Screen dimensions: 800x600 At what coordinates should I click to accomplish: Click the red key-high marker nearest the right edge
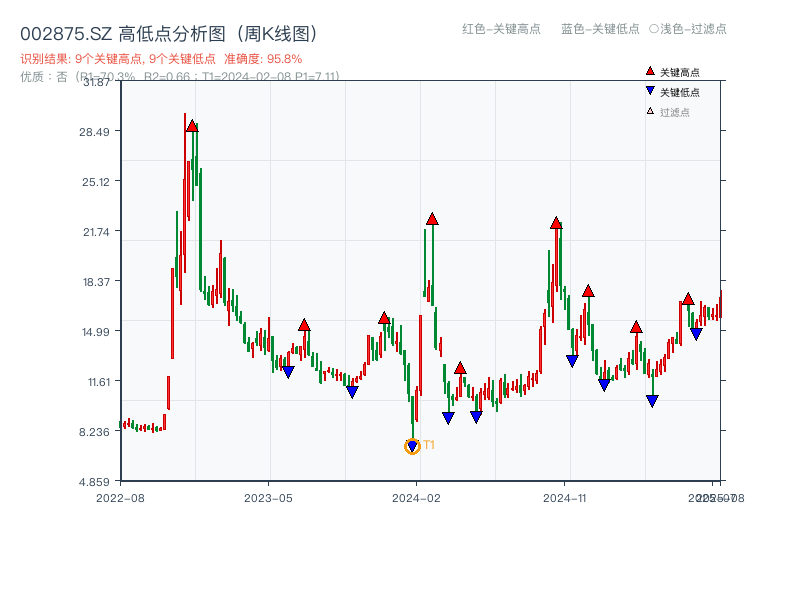click(686, 299)
